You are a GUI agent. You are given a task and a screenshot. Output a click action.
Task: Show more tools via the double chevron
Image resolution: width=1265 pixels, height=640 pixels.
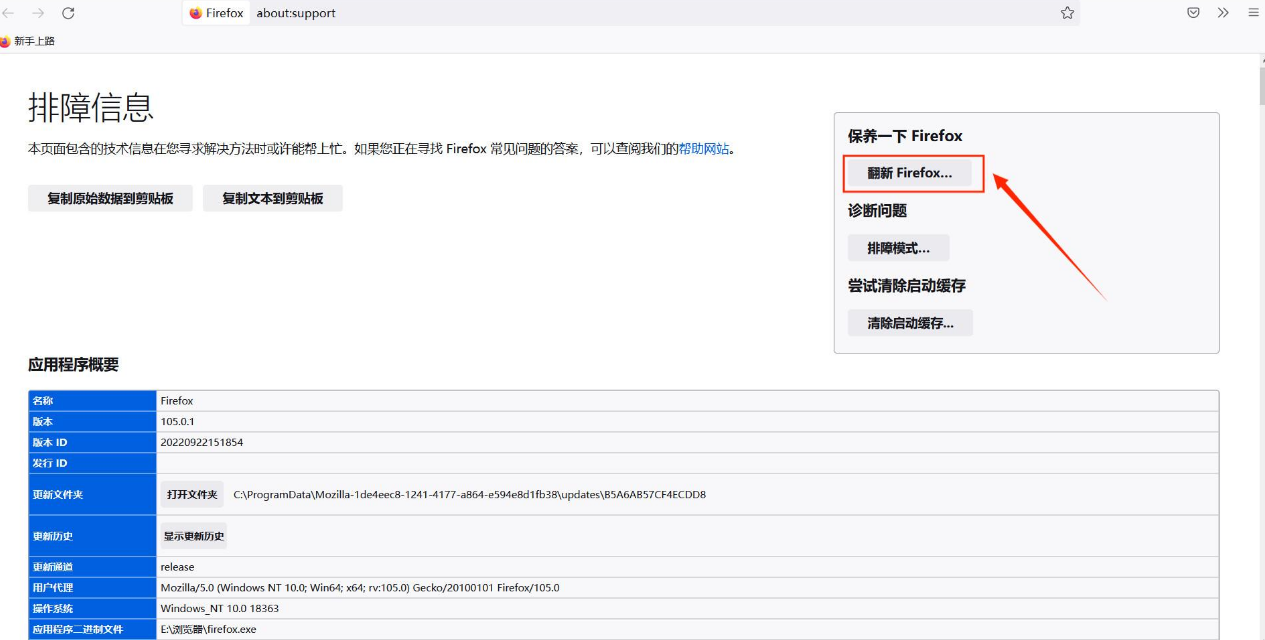tap(1223, 13)
